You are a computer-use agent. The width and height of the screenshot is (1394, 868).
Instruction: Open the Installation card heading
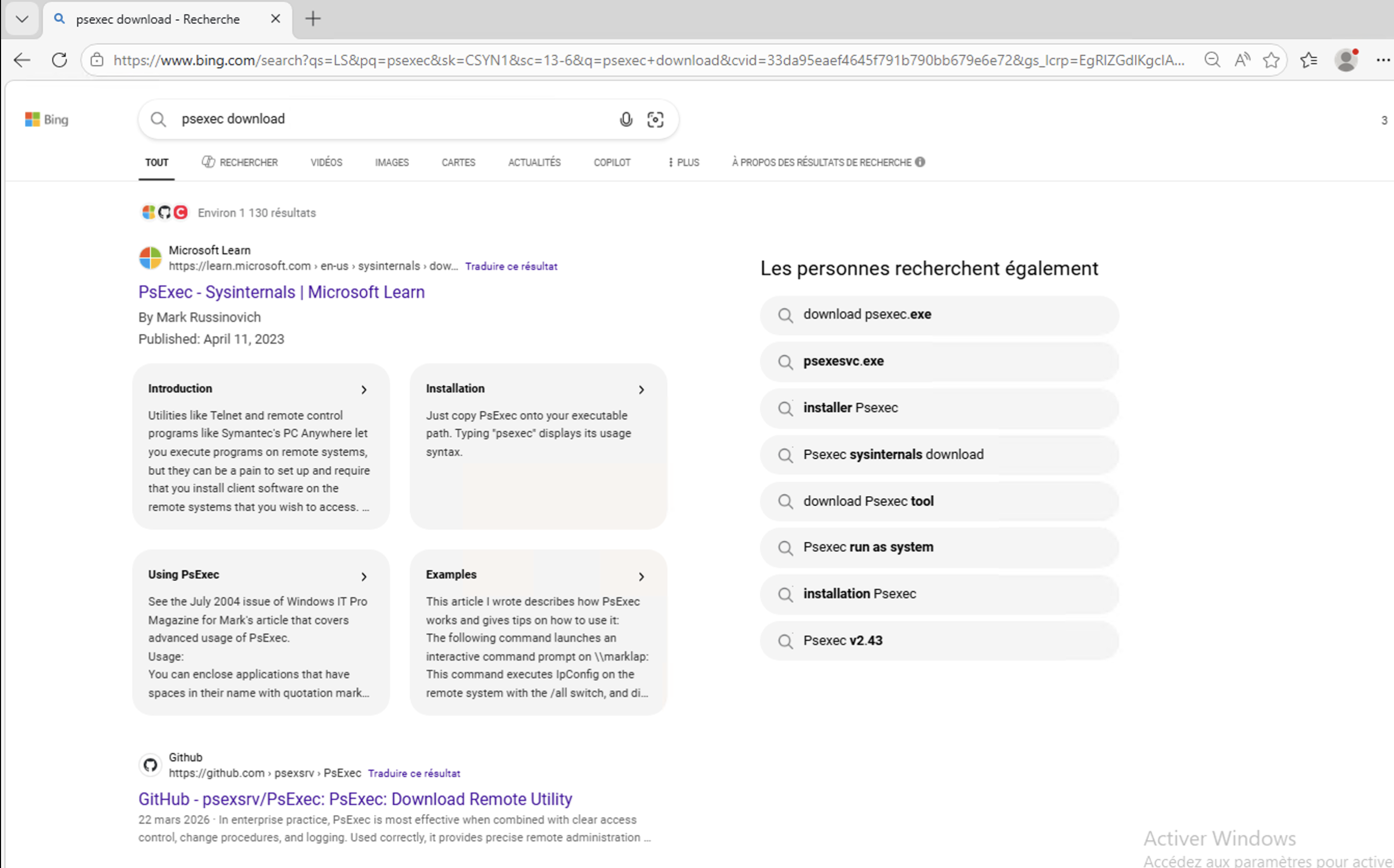pyautogui.click(x=455, y=389)
